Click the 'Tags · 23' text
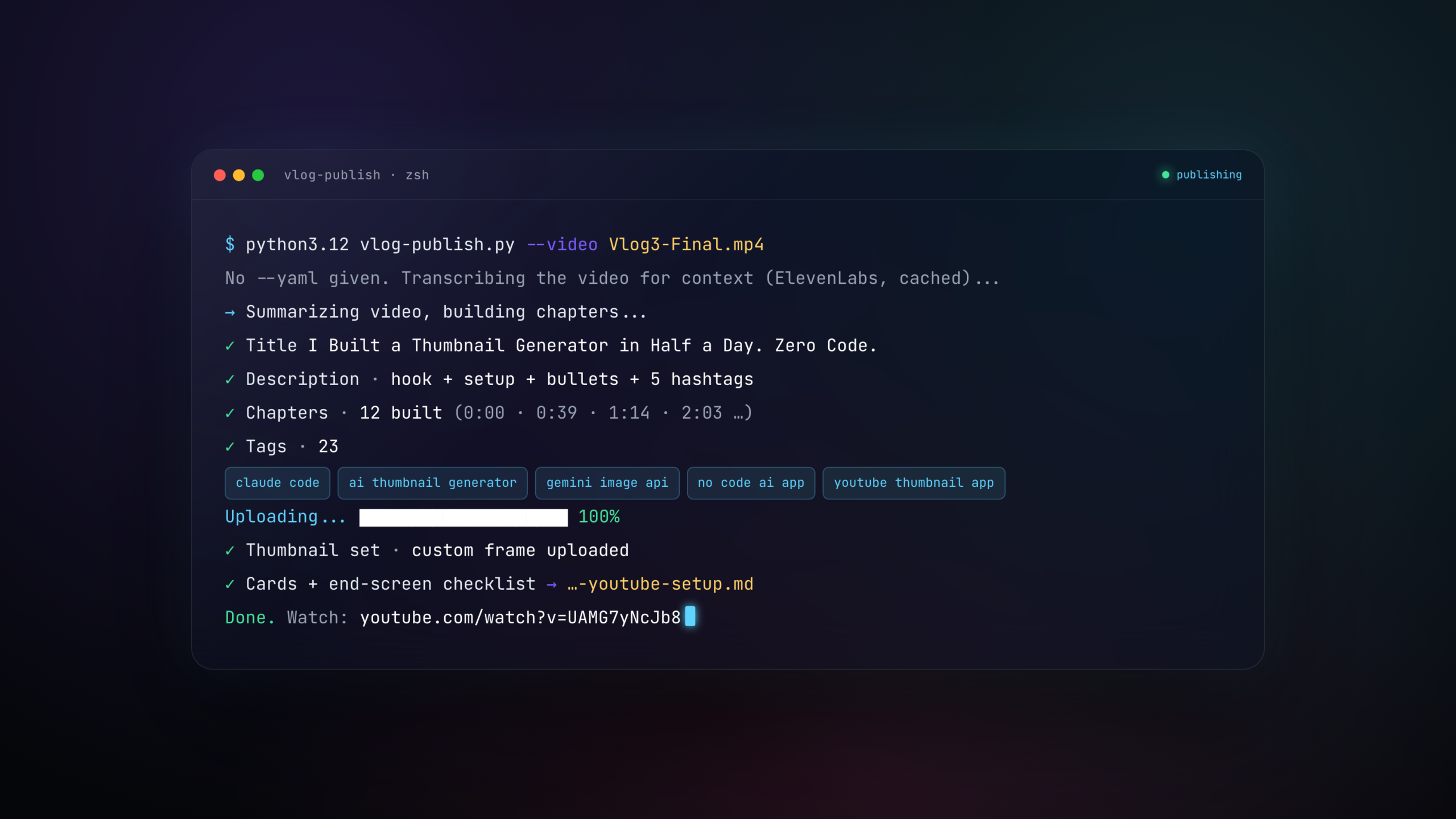 click(292, 446)
